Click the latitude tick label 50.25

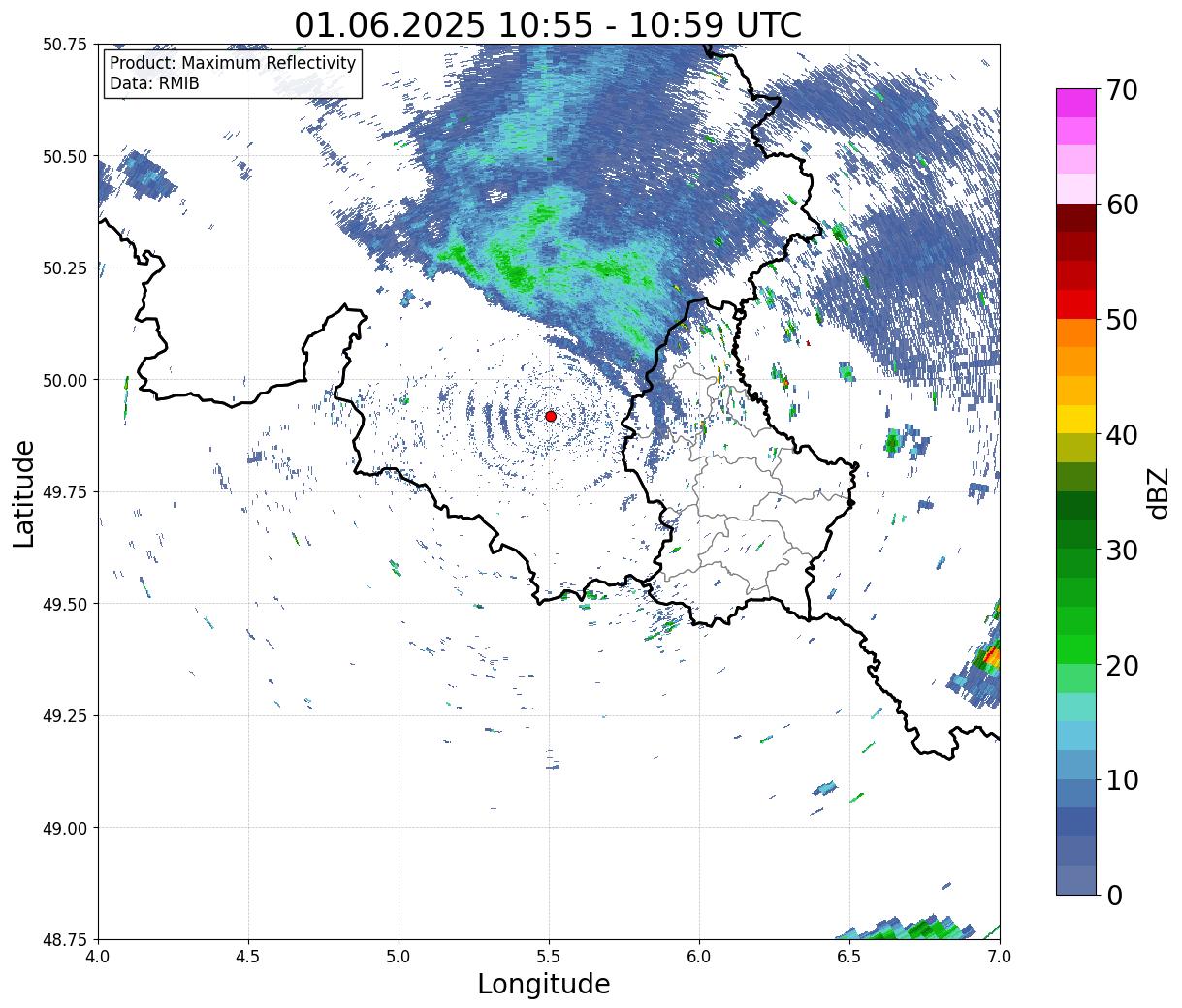coord(65,268)
